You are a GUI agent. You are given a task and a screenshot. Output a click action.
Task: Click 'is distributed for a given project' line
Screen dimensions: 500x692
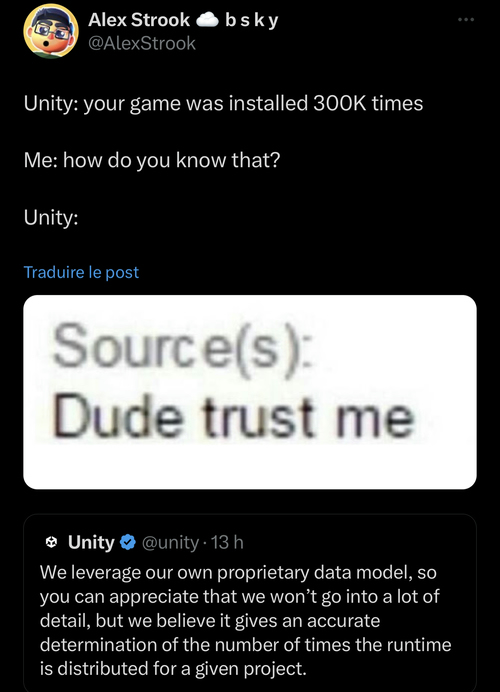pyautogui.click(x=173, y=668)
